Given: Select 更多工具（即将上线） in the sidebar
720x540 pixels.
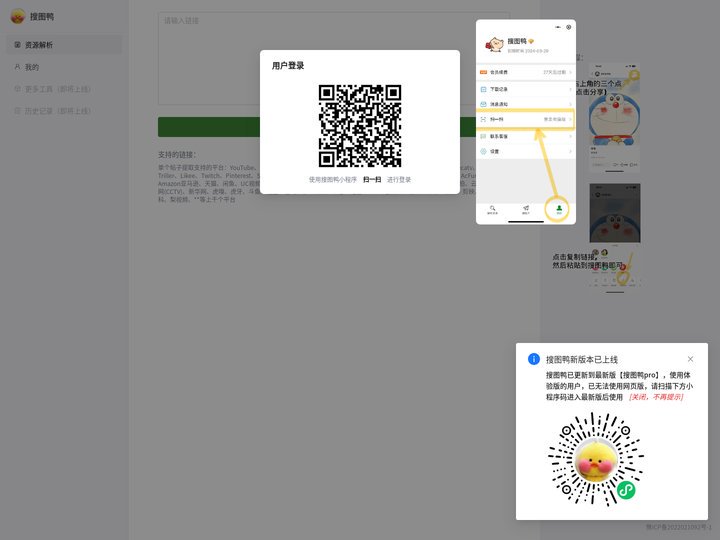Looking at the screenshot, I should click(64, 89).
